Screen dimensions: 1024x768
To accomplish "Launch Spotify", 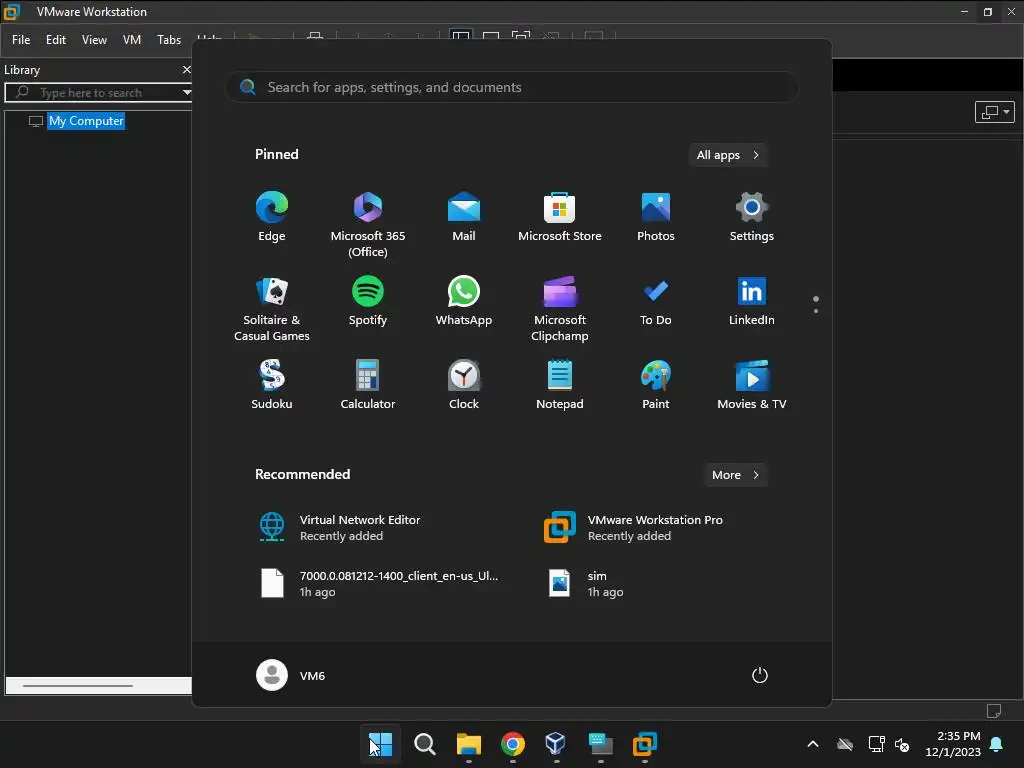I will pyautogui.click(x=368, y=302).
